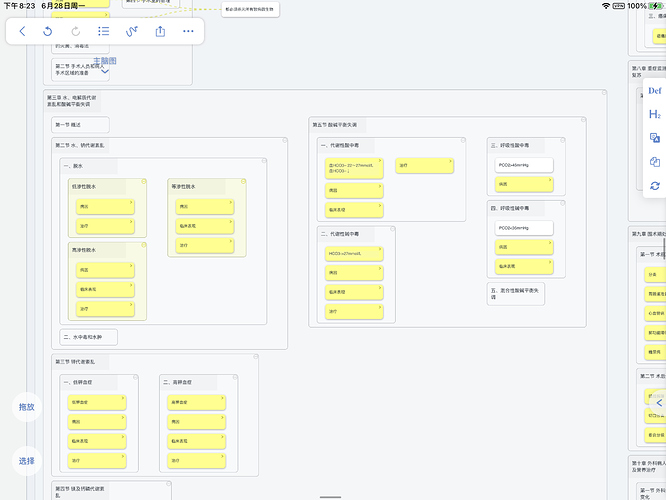Select the freehand drawing tool
Screen dimensions: 666x500
(132, 31)
